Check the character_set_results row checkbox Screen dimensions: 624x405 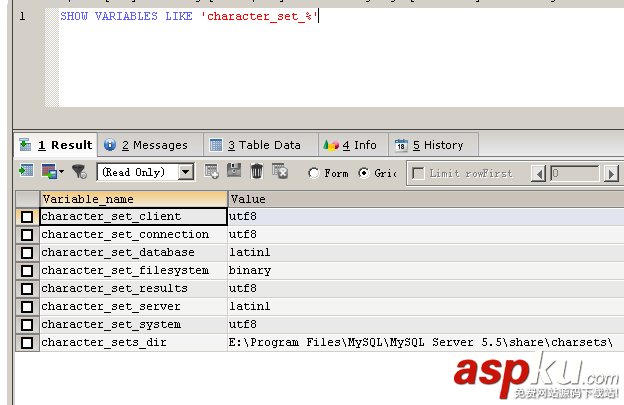pyautogui.click(x=27, y=289)
